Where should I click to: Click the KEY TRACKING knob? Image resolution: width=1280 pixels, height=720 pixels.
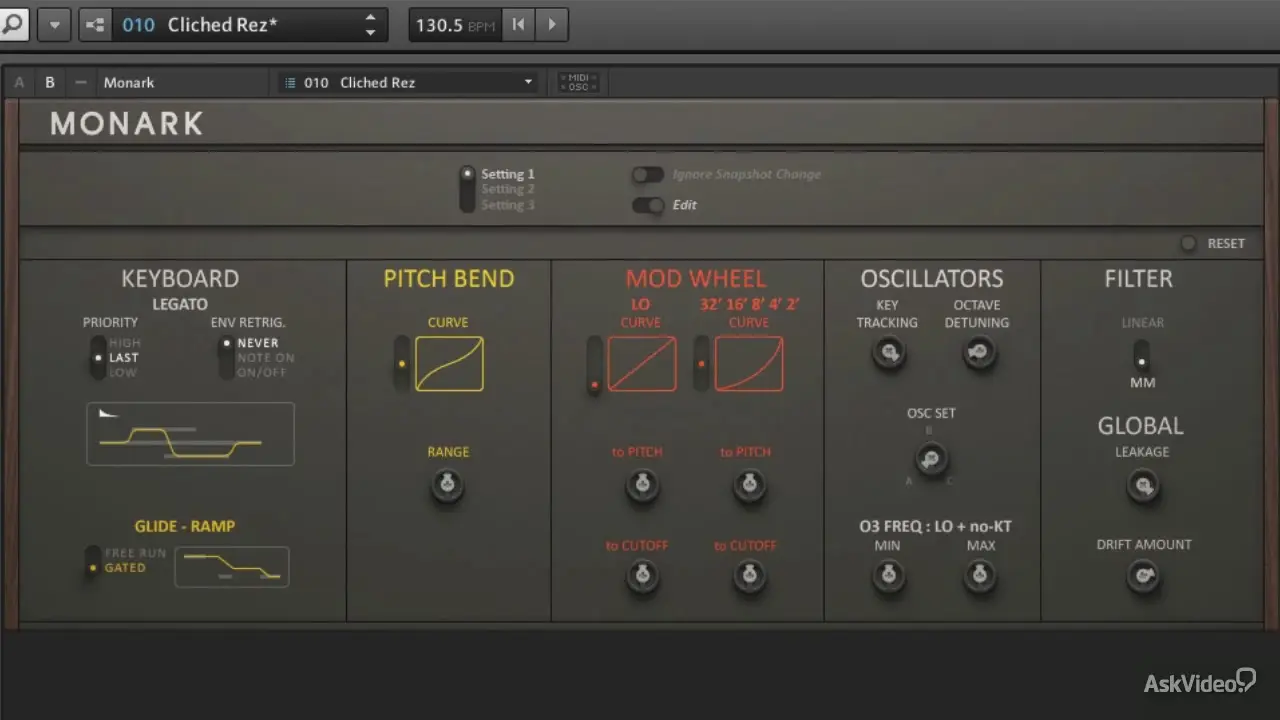(x=888, y=352)
